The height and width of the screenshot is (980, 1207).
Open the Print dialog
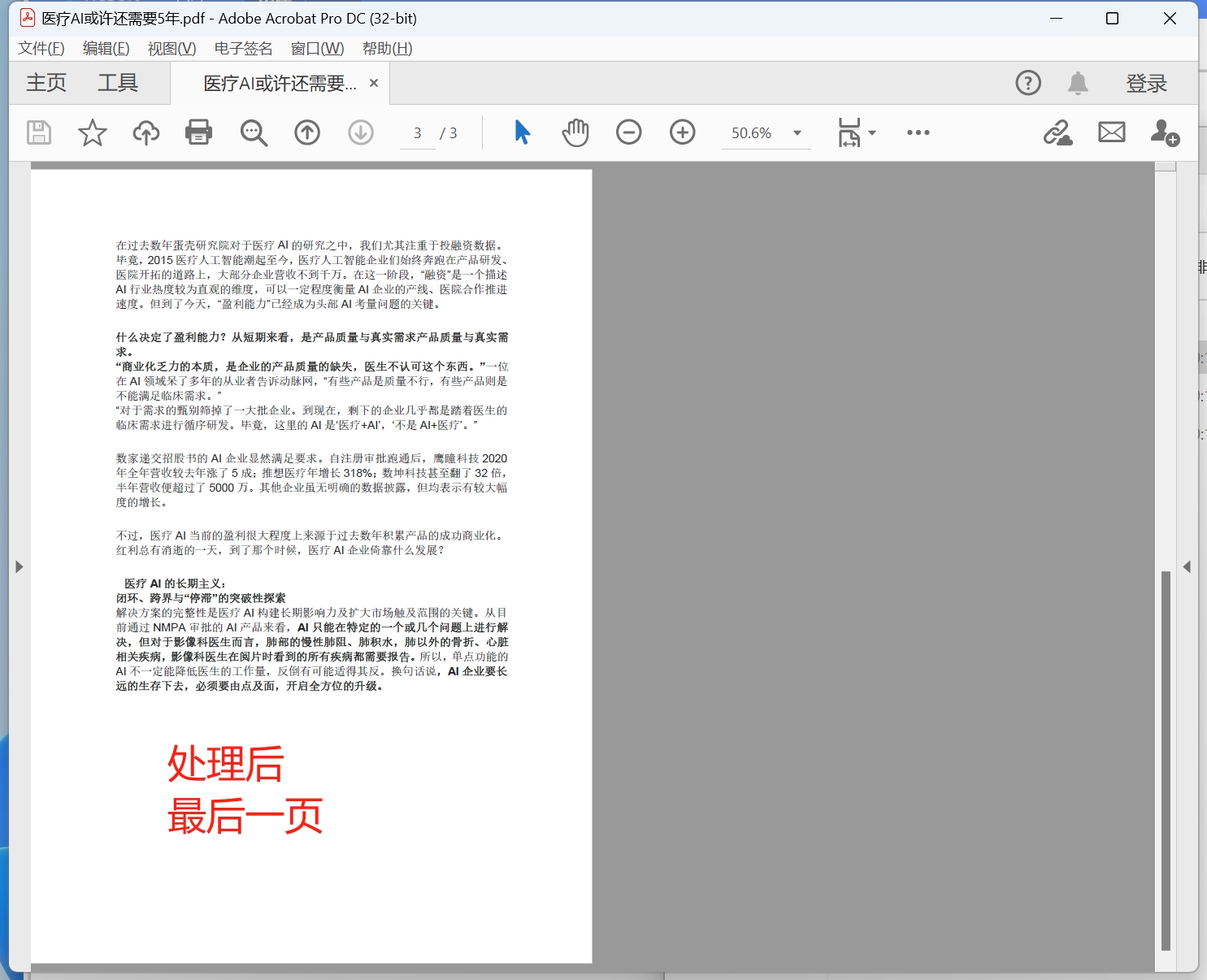click(199, 132)
